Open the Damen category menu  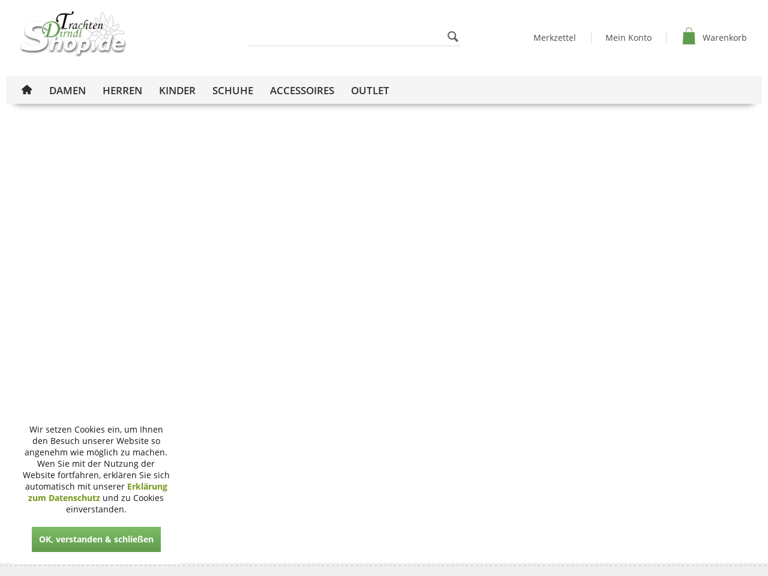click(x=67, y=90)
